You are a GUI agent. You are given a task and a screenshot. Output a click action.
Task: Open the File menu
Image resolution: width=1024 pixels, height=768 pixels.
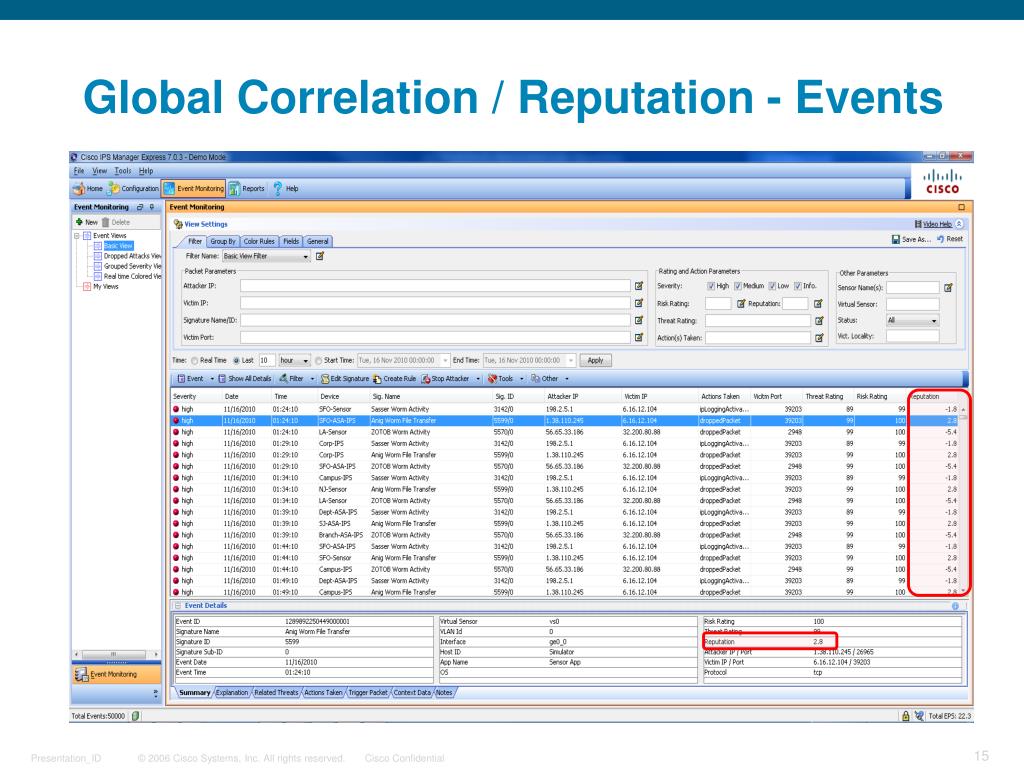click(x=79, y=171)
